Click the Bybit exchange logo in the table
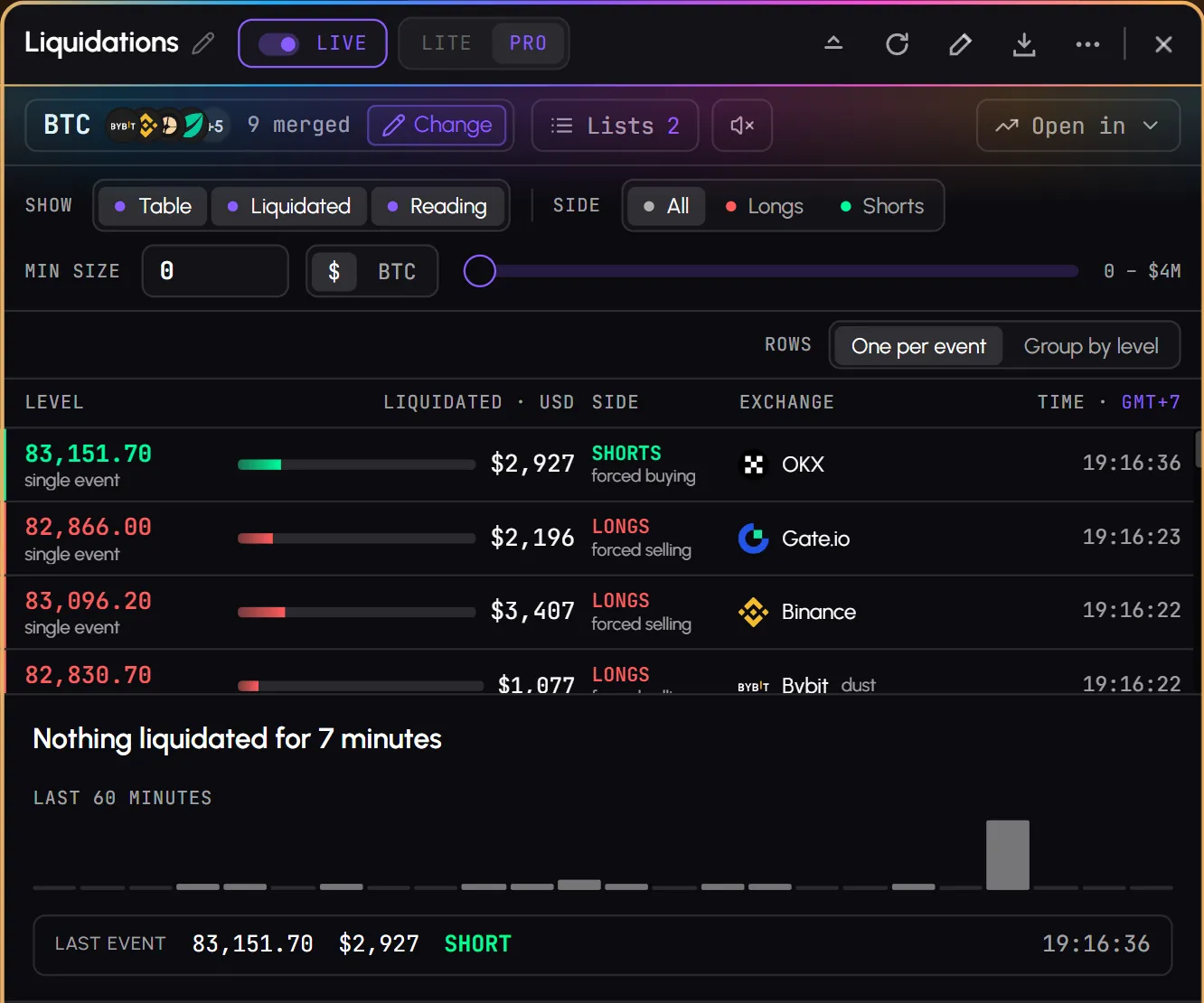1204x1003 pixels. (x=754, y=686)
